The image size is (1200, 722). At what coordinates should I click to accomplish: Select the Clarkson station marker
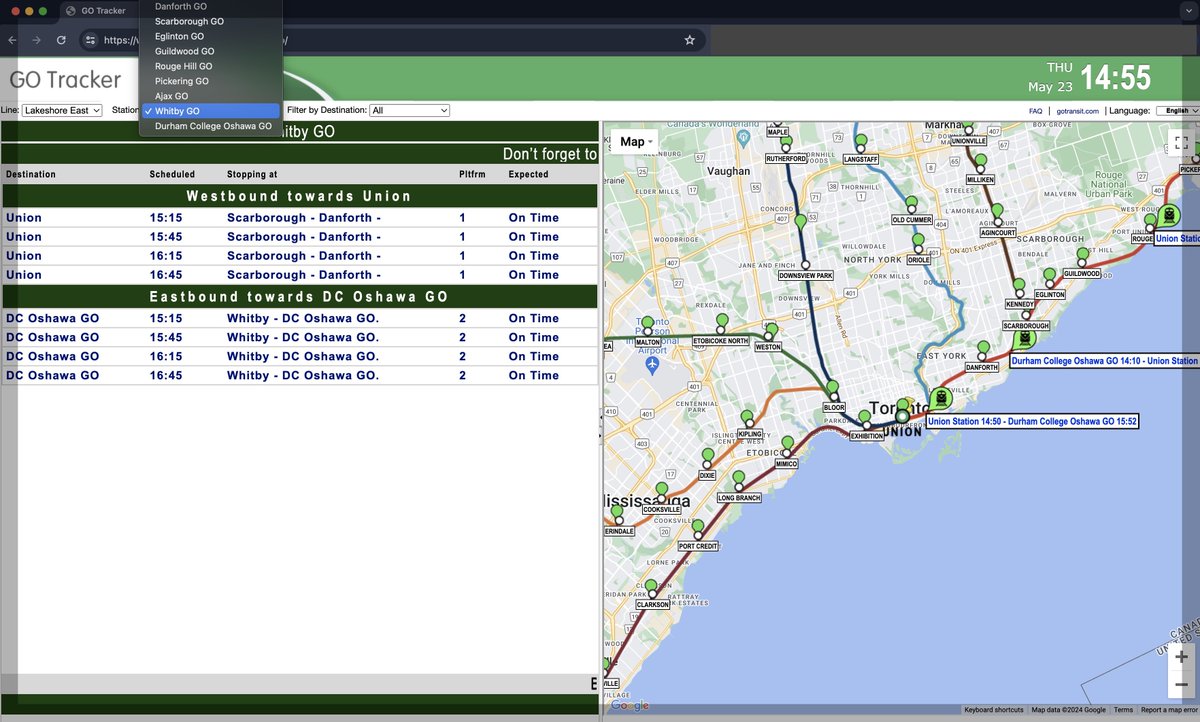tap(652, 588)
